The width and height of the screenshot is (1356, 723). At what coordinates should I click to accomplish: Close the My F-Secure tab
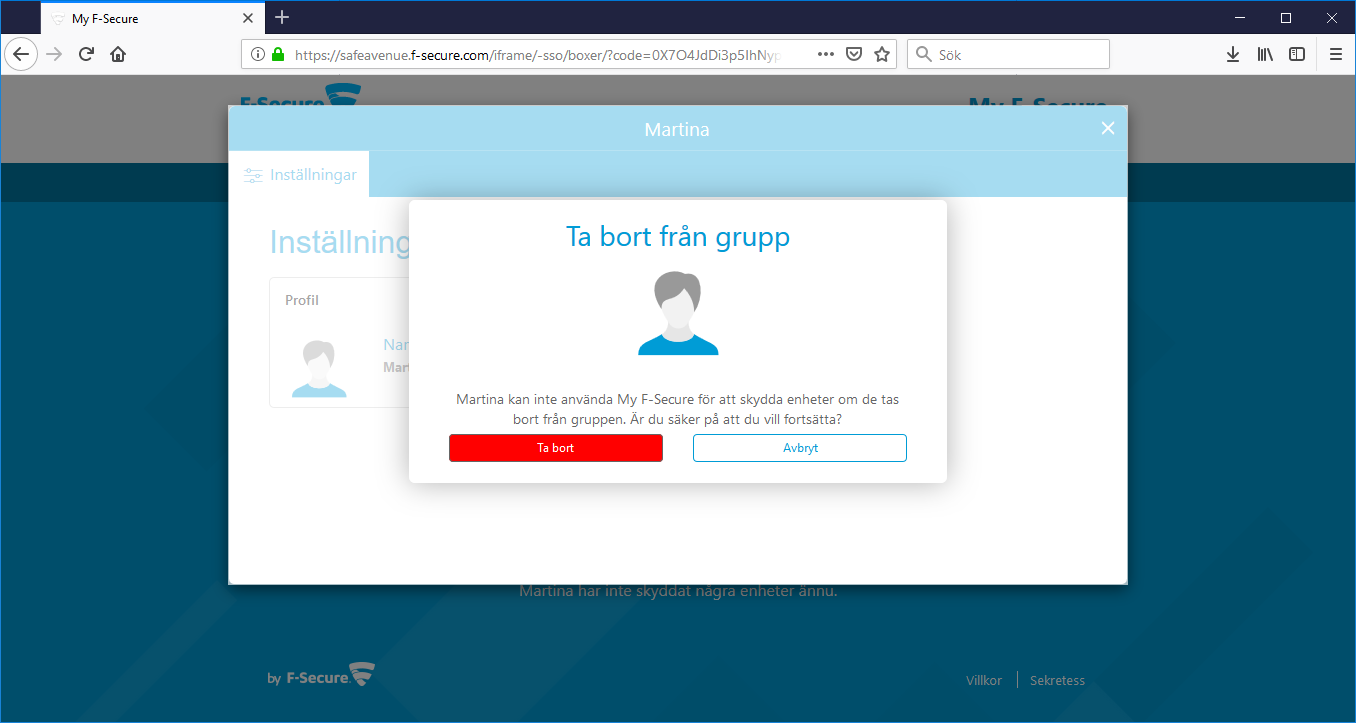point(248,18)
